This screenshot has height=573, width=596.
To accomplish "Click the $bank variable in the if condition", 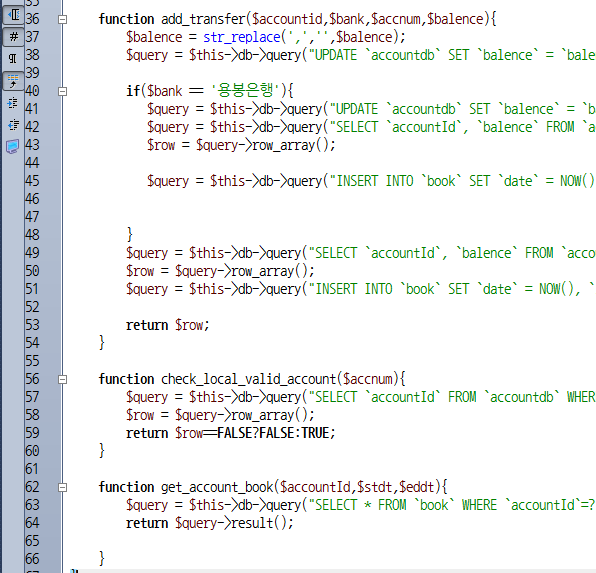I will coord(165,91).
